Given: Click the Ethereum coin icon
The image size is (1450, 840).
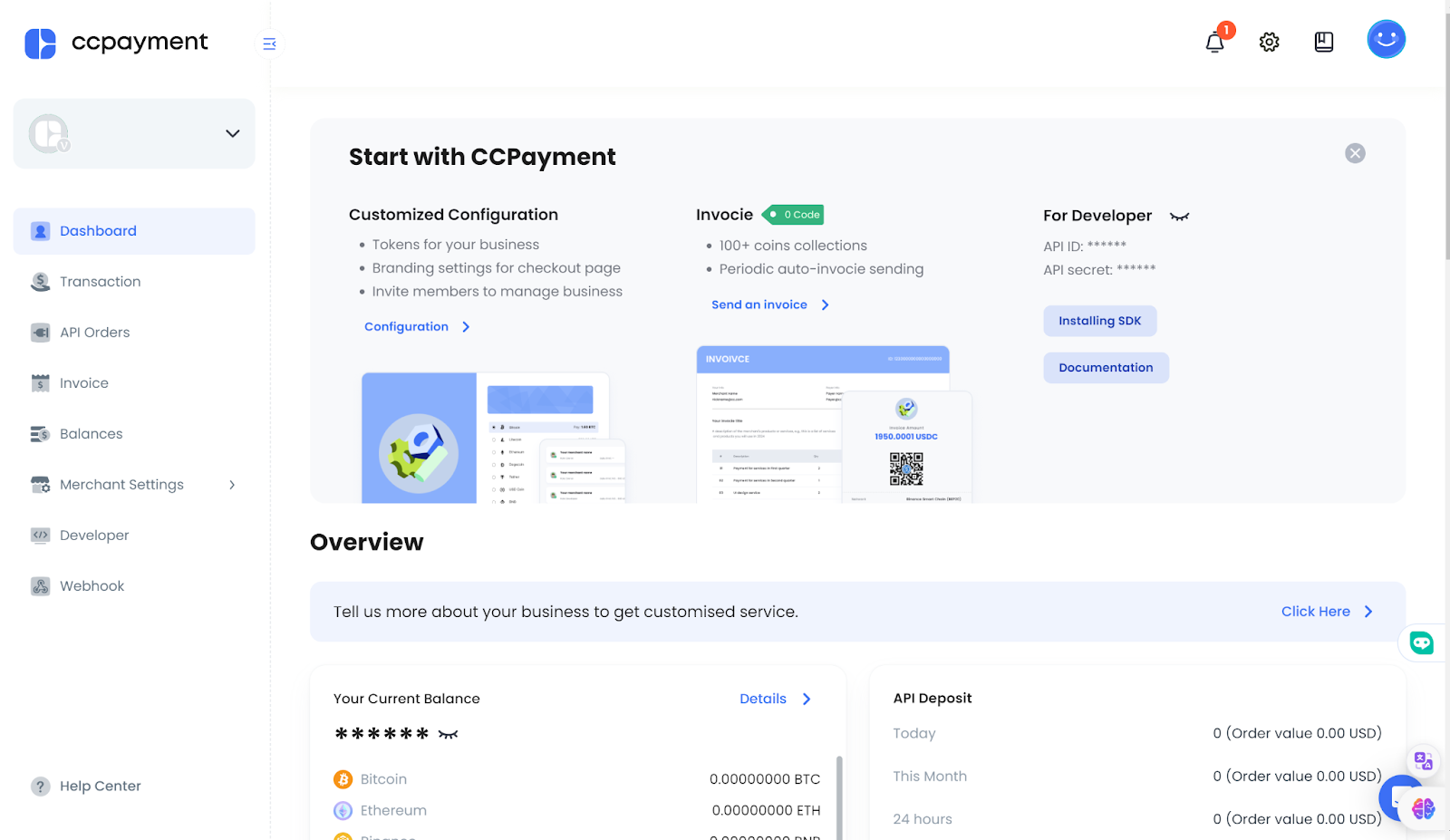Looking at the screenshot, I should click(343, 811).
